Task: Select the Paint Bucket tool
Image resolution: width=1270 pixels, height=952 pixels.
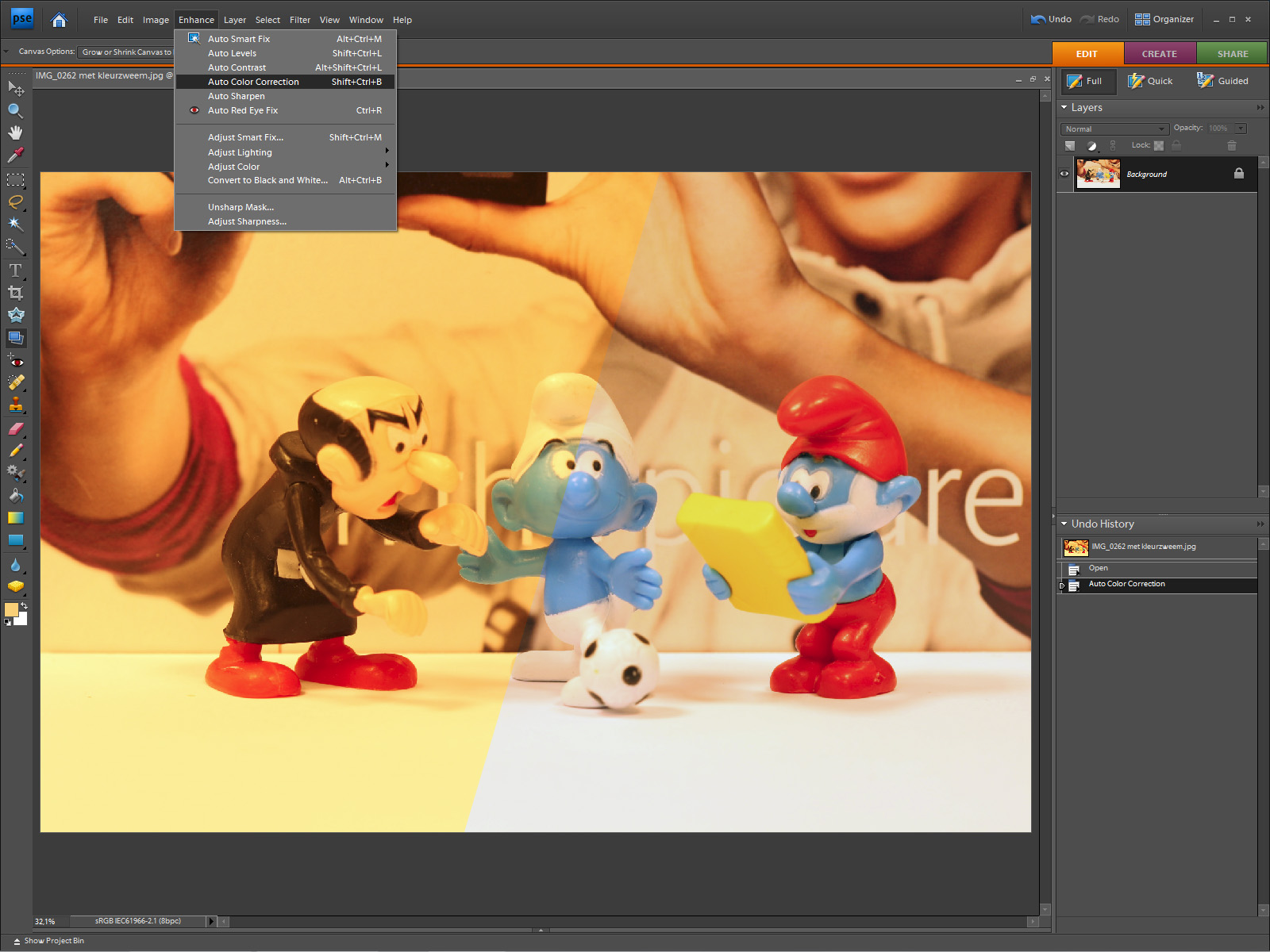Action: click(x=15, y=496)
